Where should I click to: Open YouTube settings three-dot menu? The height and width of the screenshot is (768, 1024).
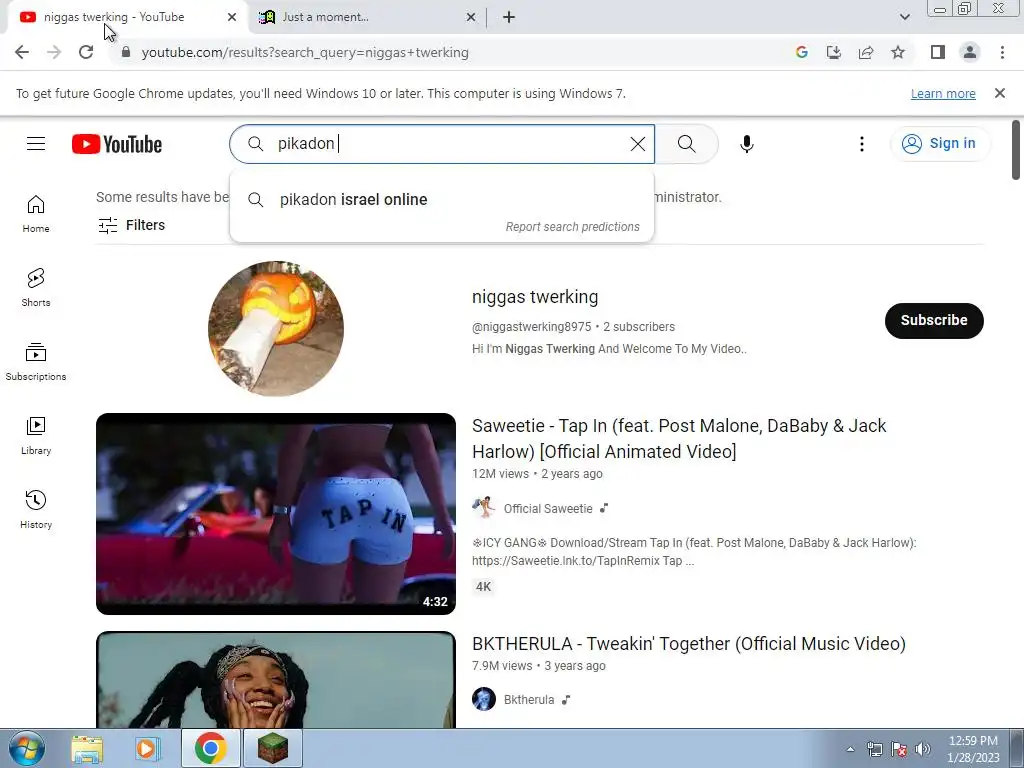[x=861, y=144]
